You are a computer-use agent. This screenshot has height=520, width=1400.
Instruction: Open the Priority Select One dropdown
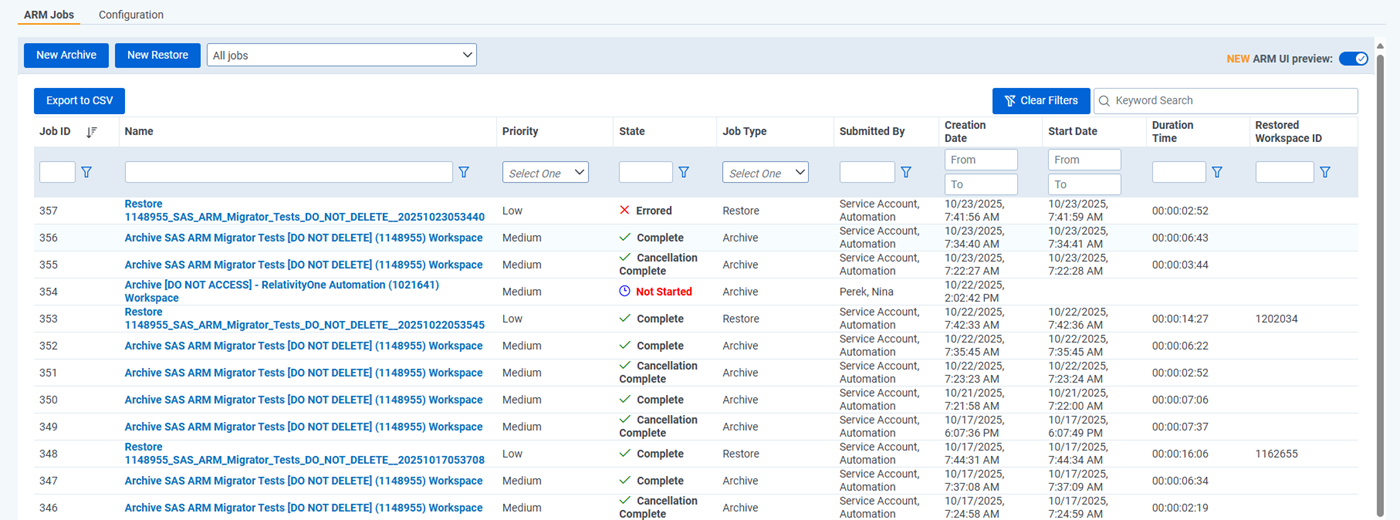(x=545, y=173)
